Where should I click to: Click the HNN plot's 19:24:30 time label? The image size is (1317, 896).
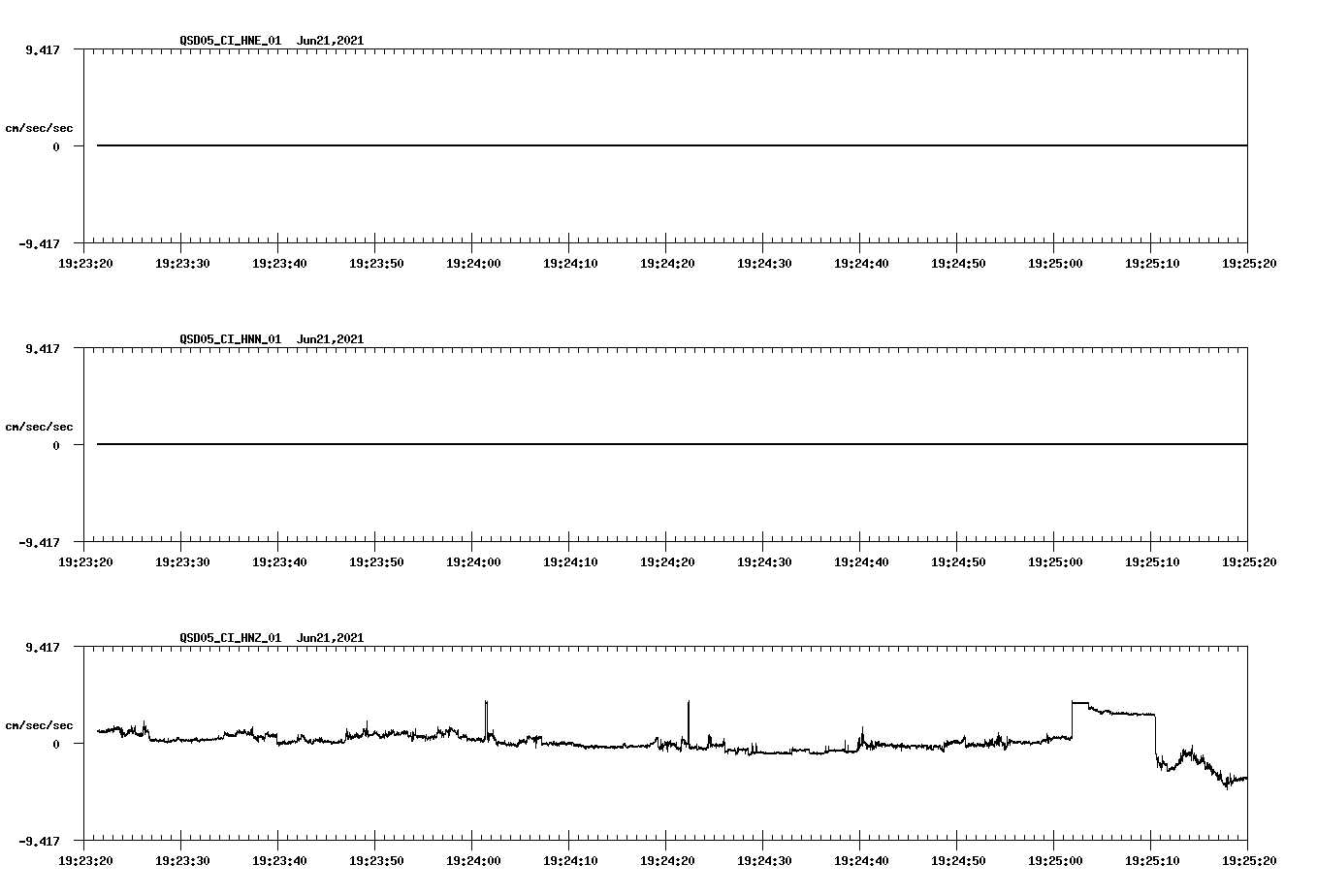pyautogui.click(x=763, y=561)
